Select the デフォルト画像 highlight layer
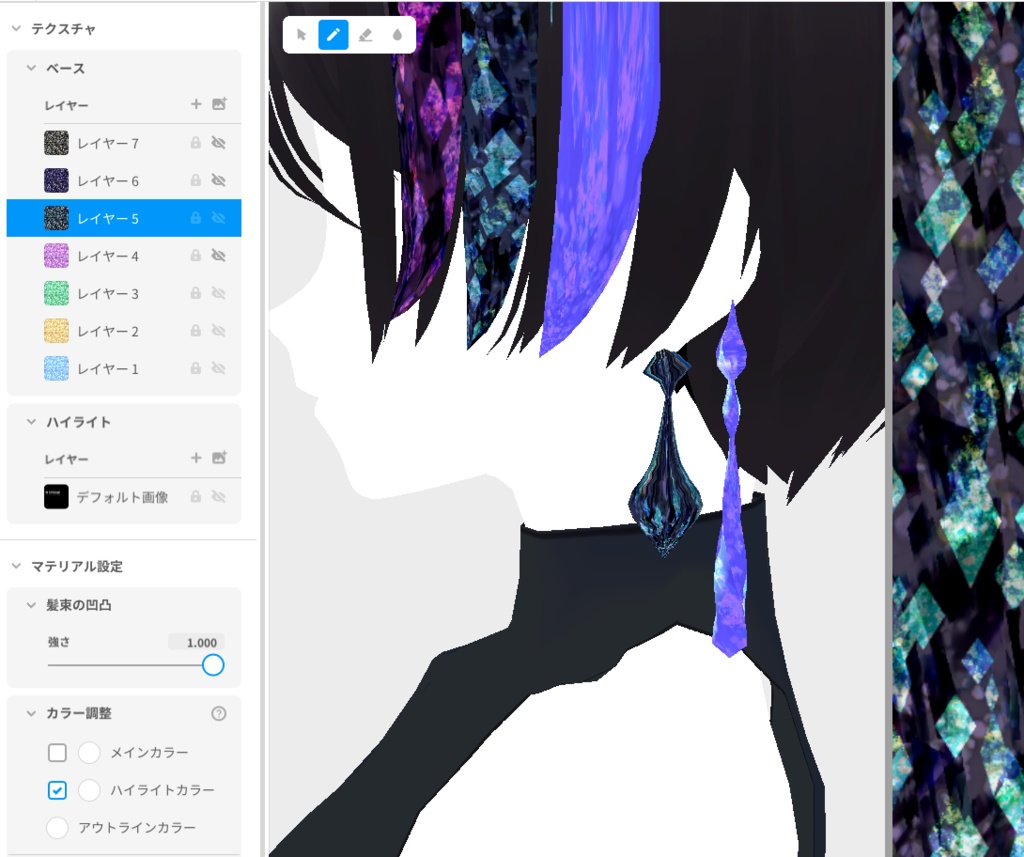The height and width of the screenshot is (857, 1024). coord(120,496)
